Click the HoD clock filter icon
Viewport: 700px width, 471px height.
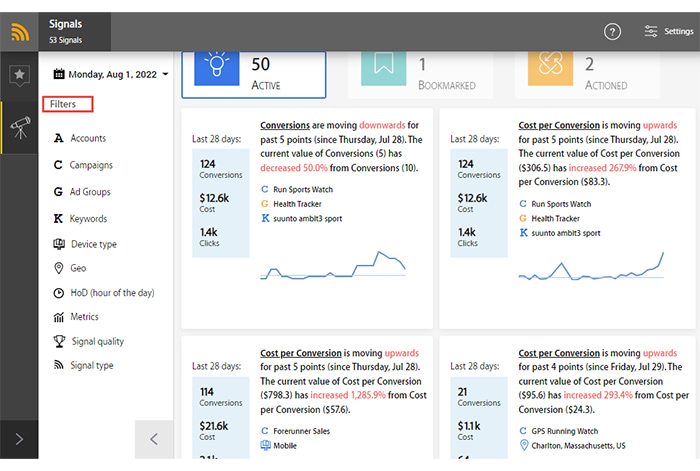(x=58, y=293)
